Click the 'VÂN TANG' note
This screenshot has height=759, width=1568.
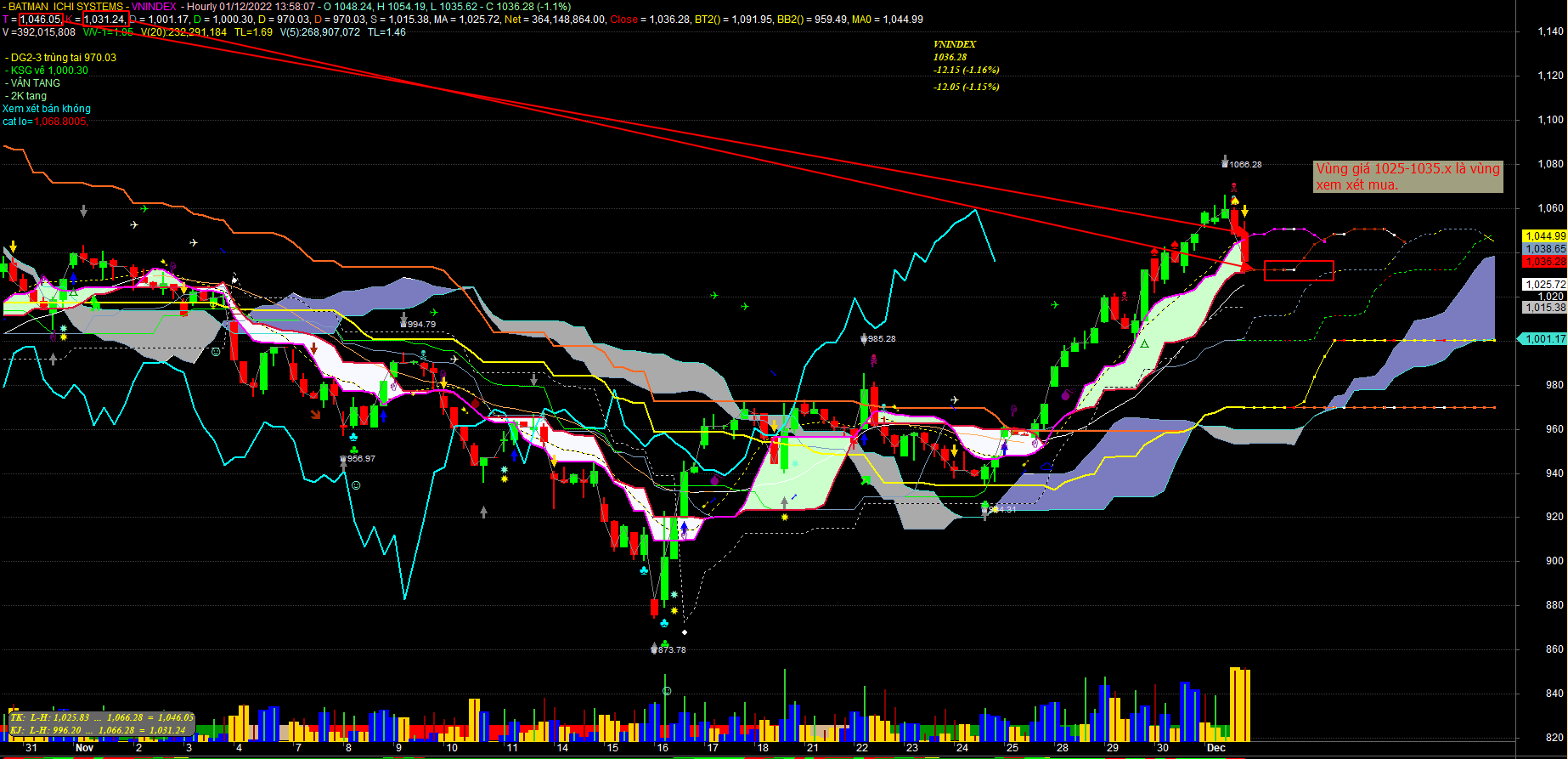[x=33, y=83]
